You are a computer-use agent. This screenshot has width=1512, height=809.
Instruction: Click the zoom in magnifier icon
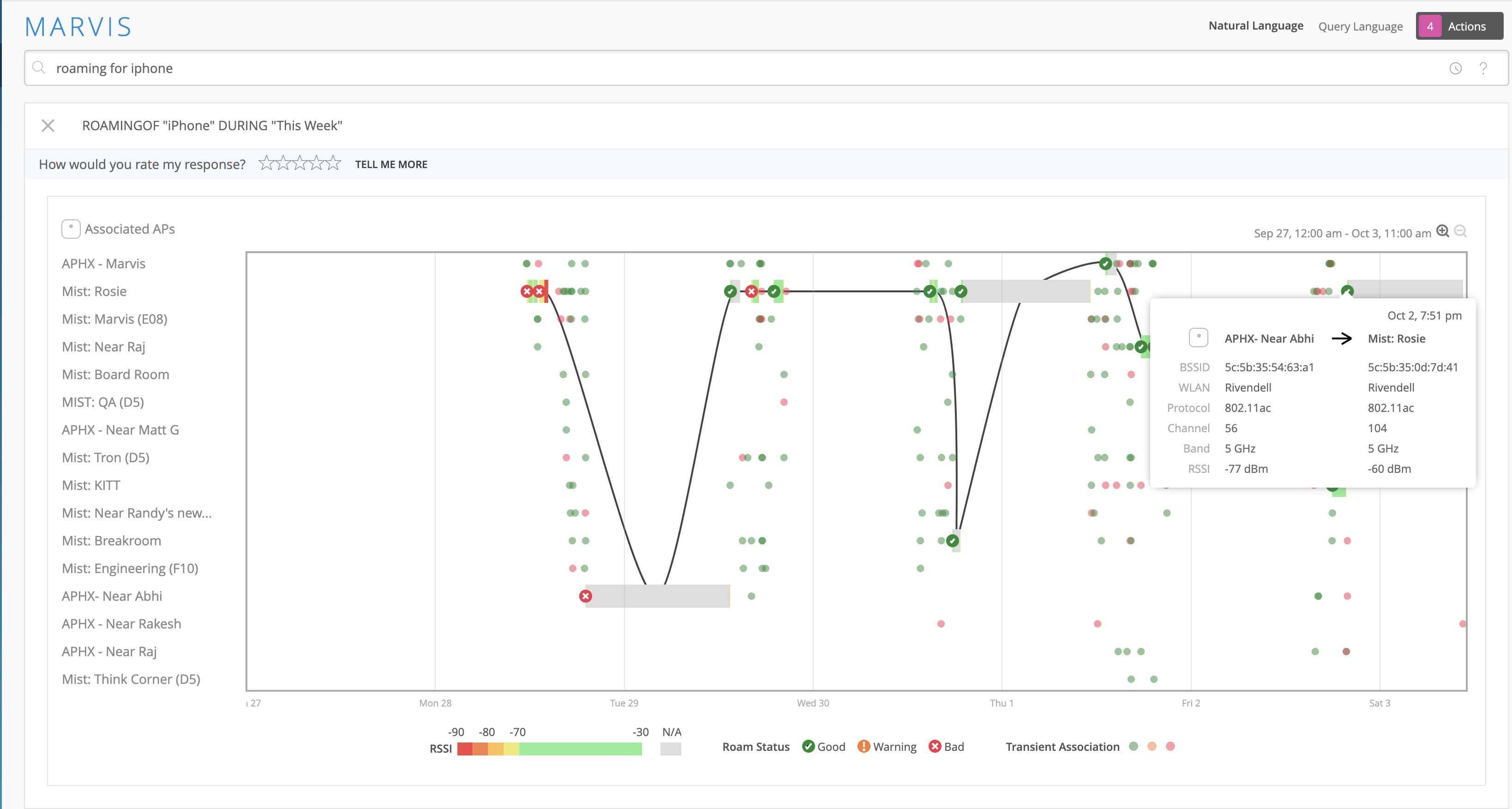[1442, 231]
